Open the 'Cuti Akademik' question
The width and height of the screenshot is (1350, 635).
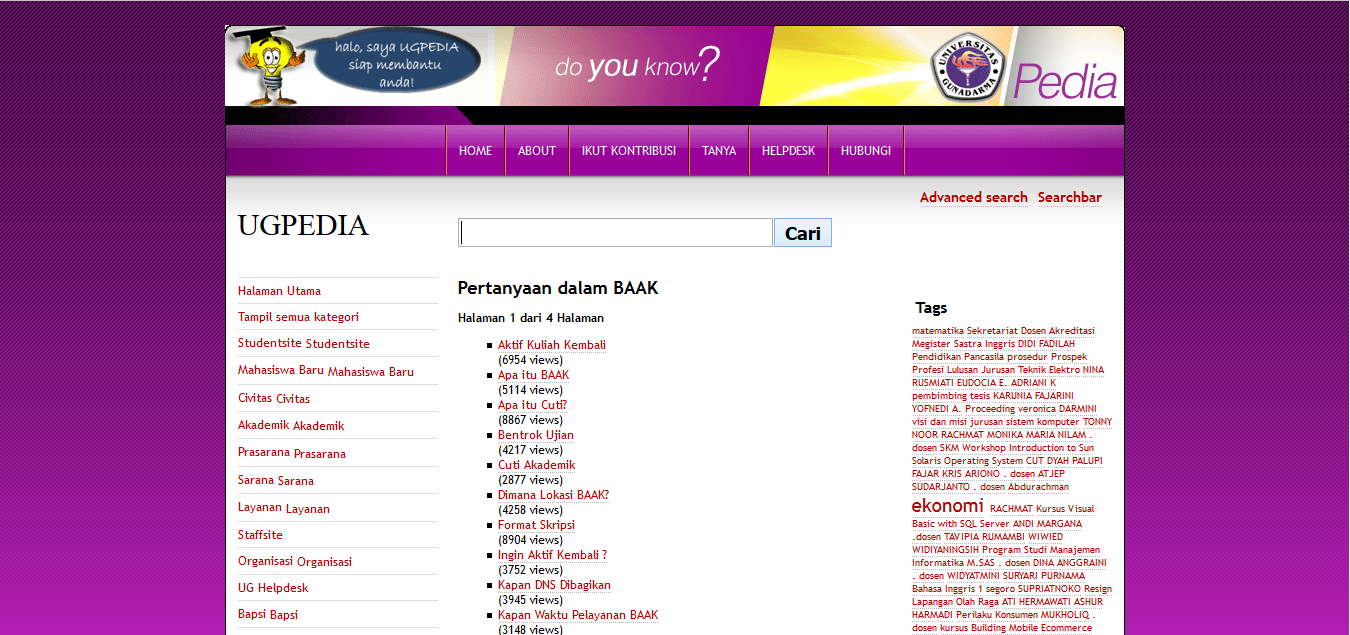click(537, 465)
